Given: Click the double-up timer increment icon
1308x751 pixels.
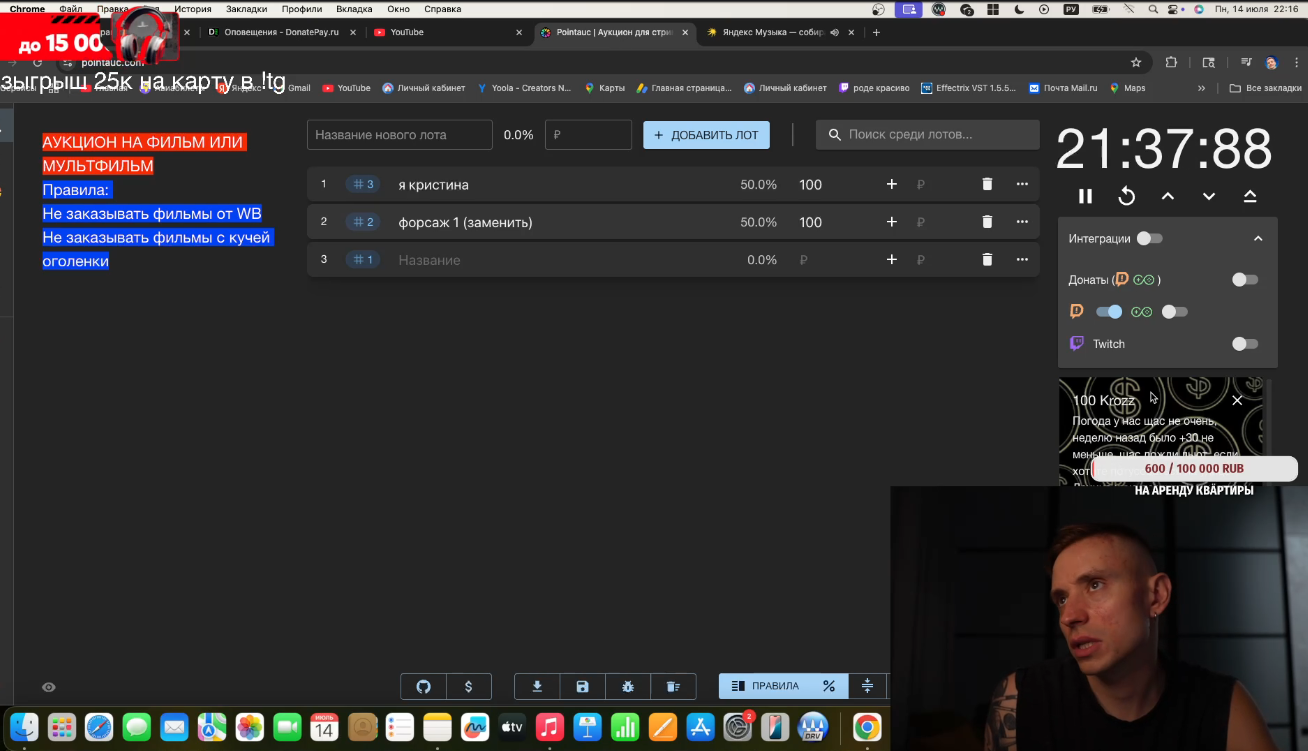Looking at the screenshot, I should [1250, 196].
